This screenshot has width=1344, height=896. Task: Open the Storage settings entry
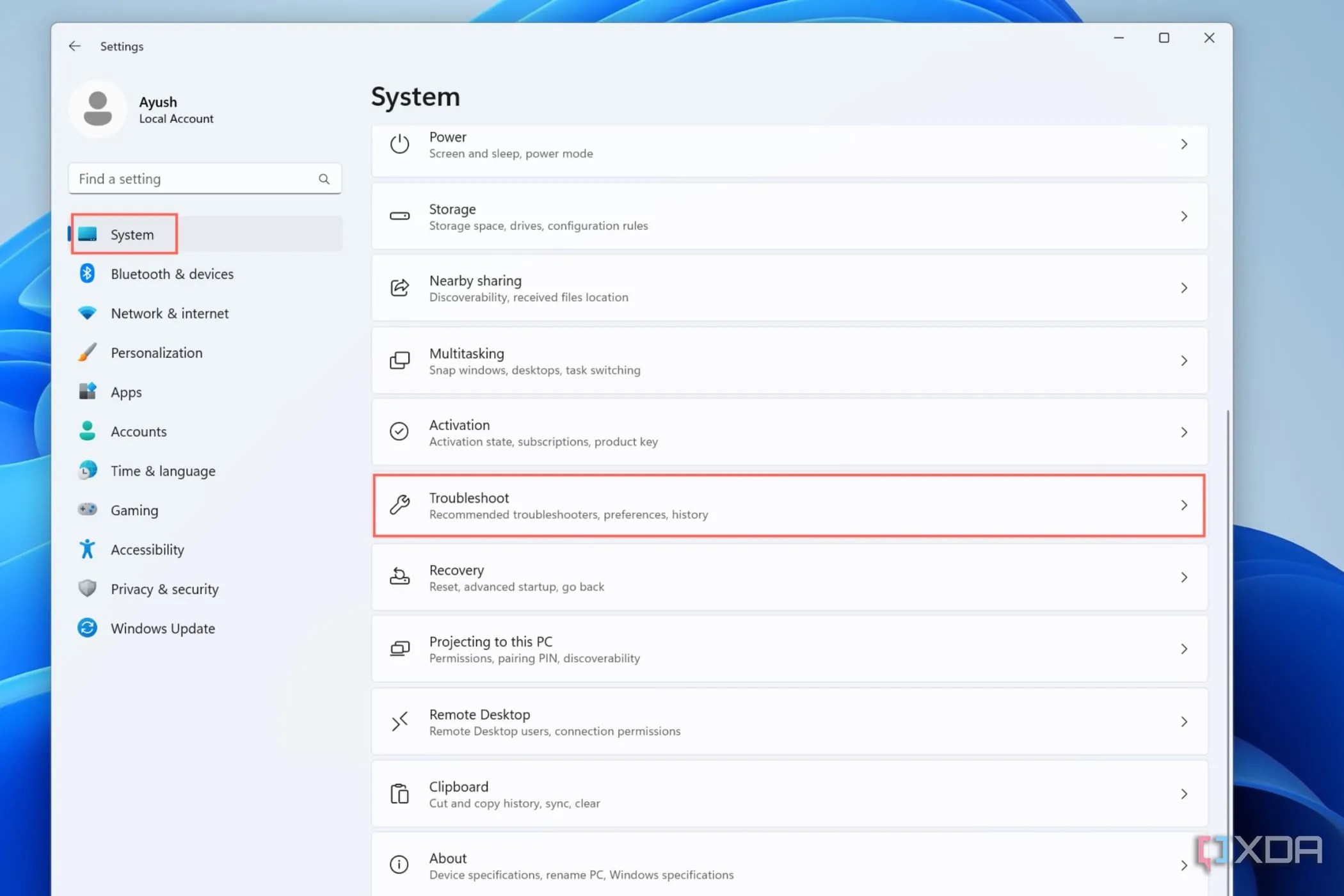click(x=789, y=216)
